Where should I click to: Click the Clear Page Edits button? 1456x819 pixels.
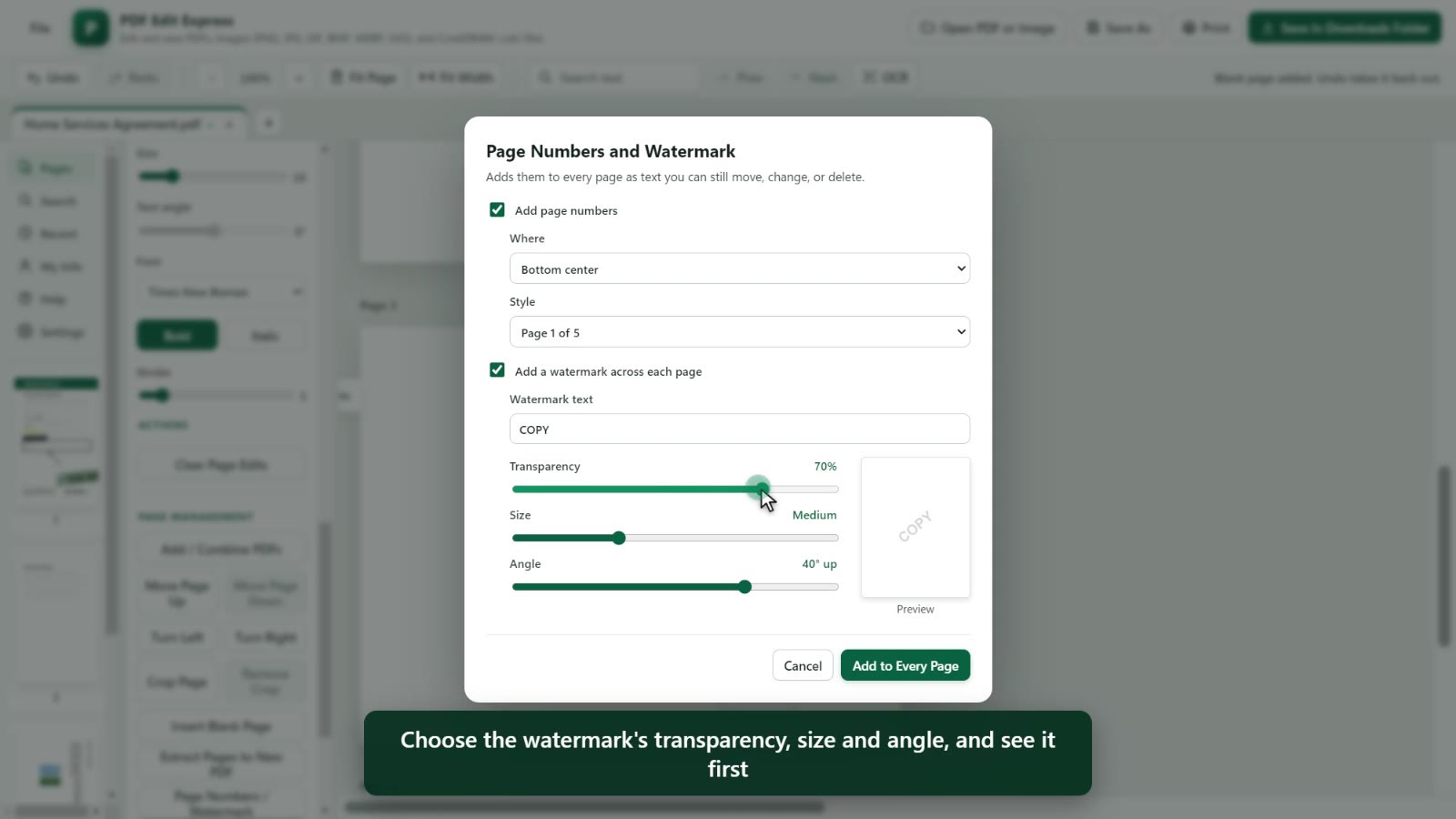[x=221, y=465]
